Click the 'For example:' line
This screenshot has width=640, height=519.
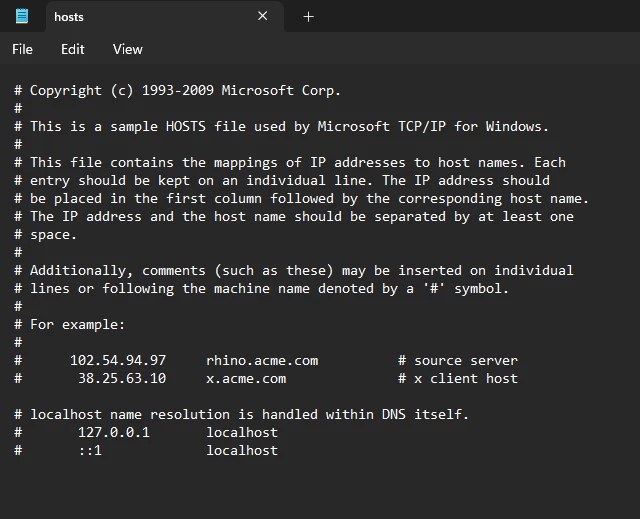(77, 325)
